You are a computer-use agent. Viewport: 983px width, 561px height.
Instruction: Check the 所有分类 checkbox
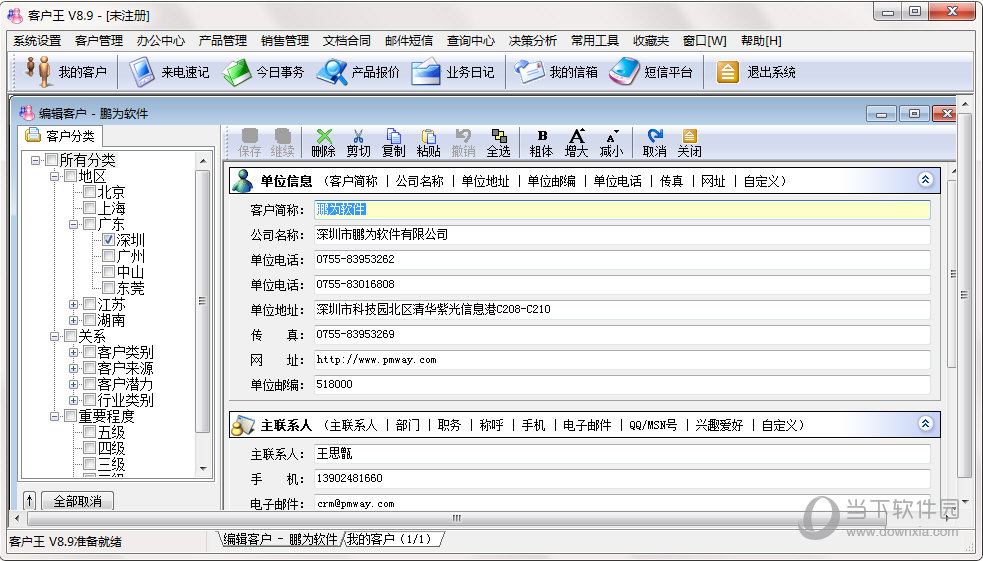pyautogui.click(x=52, y=160)
